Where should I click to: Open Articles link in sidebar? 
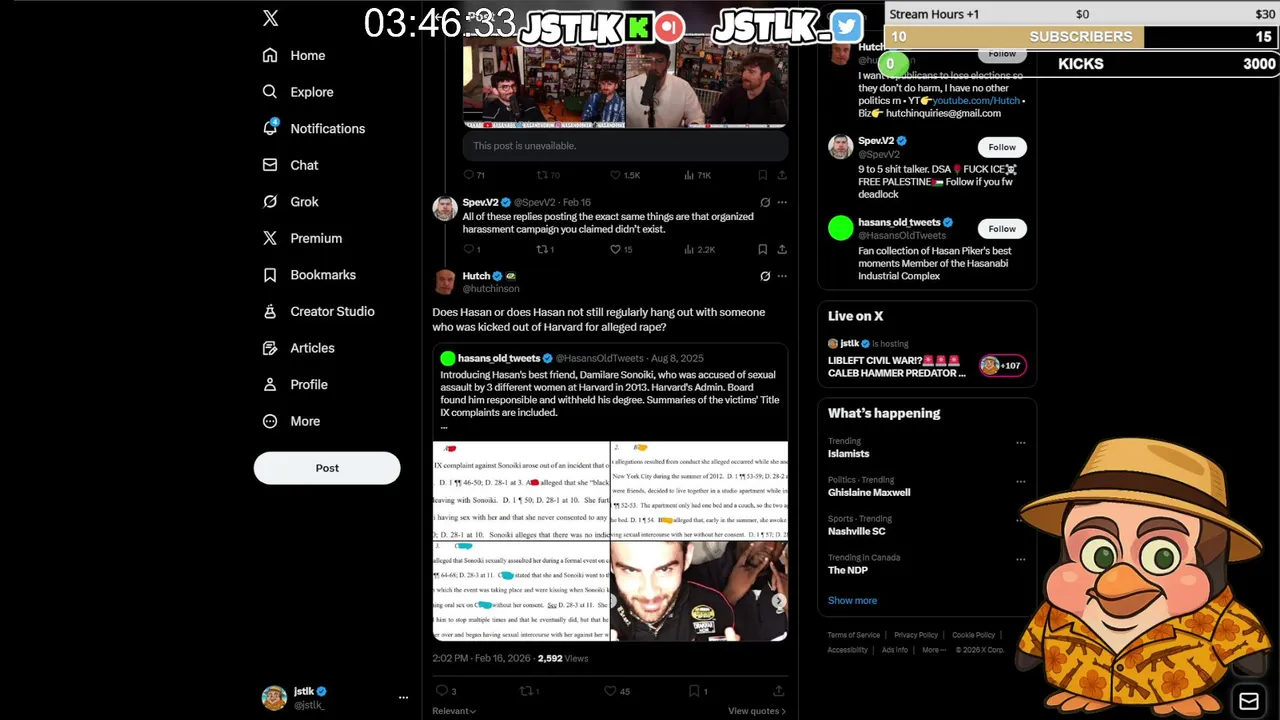(x=312, y=348)
